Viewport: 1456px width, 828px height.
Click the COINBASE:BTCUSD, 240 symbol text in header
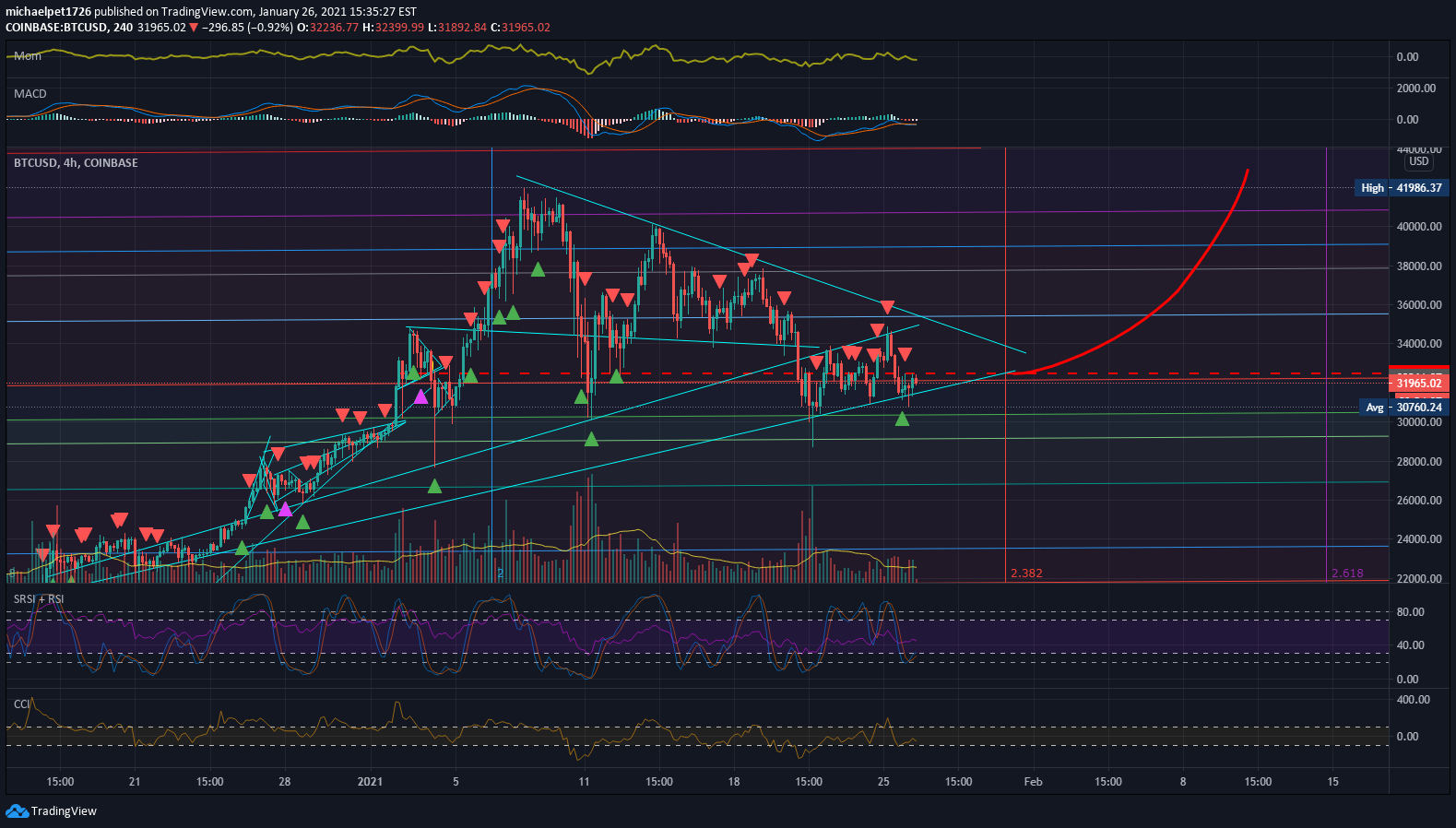69,28
